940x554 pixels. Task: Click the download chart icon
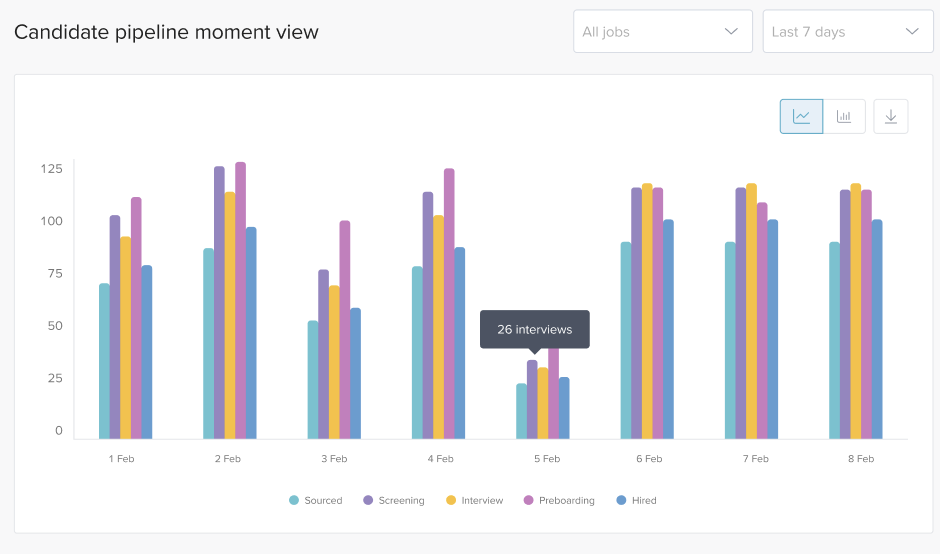click(x=890, y=117)
